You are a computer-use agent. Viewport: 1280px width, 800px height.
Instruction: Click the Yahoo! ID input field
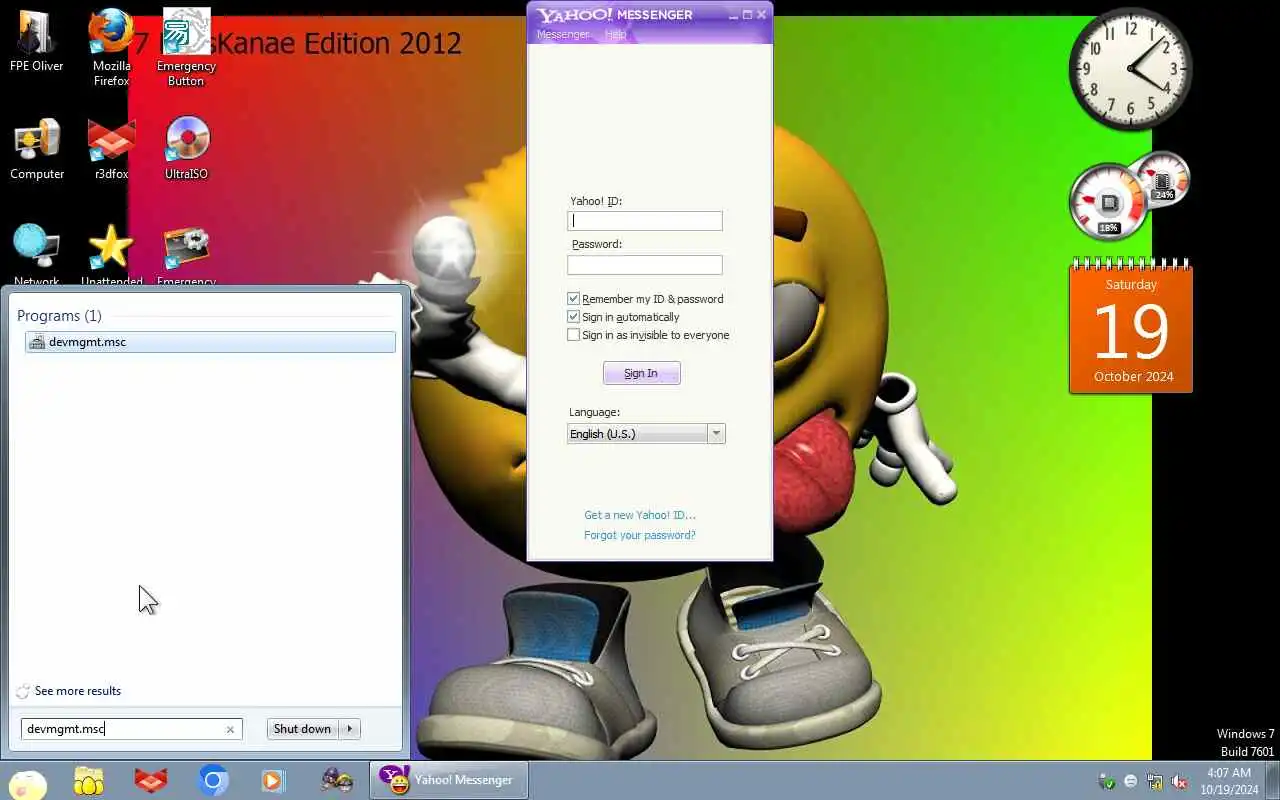click(x=645, y=221)
